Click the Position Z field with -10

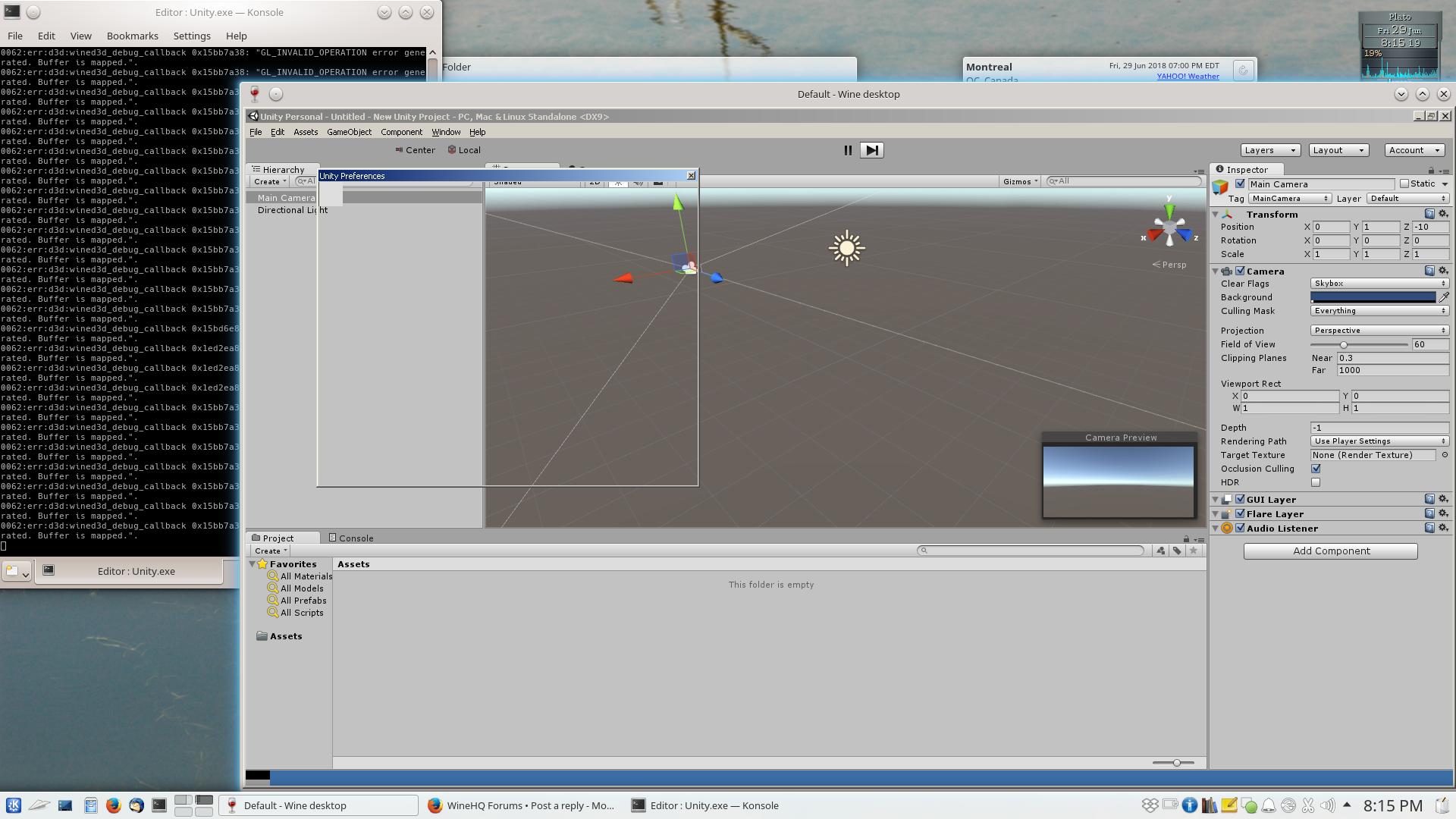(1430, 227)
